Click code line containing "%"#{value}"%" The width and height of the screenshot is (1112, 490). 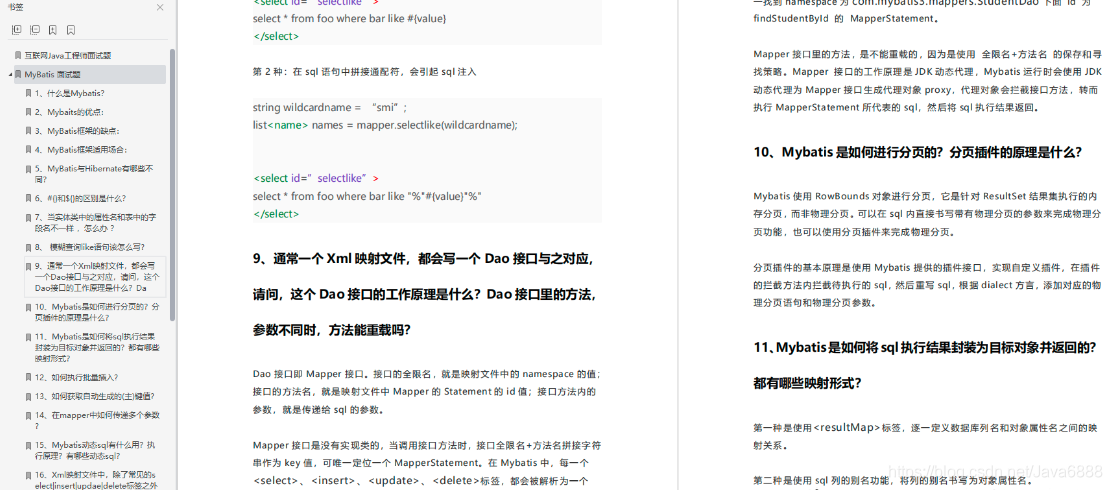[x=367, y=196]
